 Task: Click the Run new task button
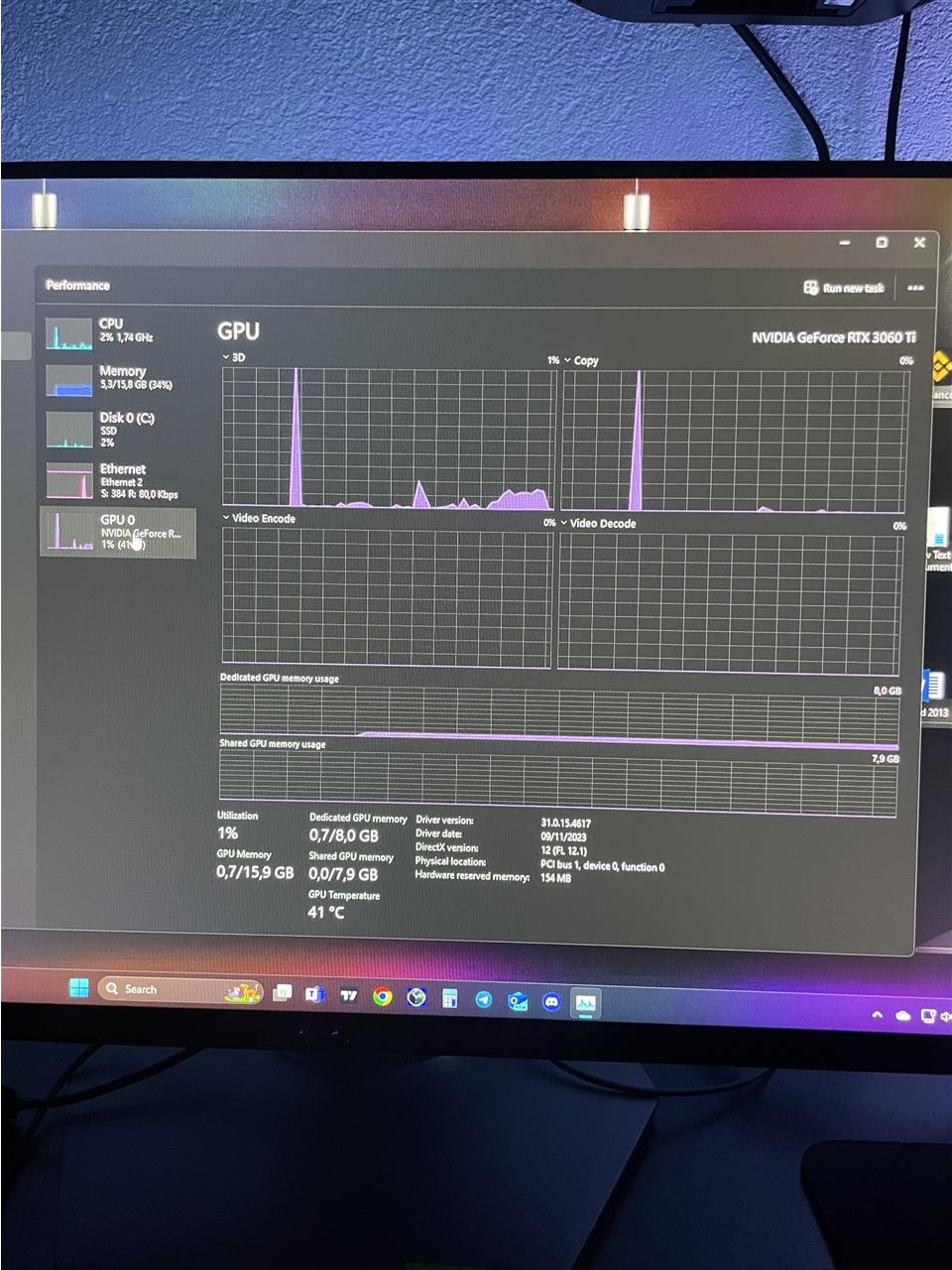pyautogui.click(x=843, y=288)
